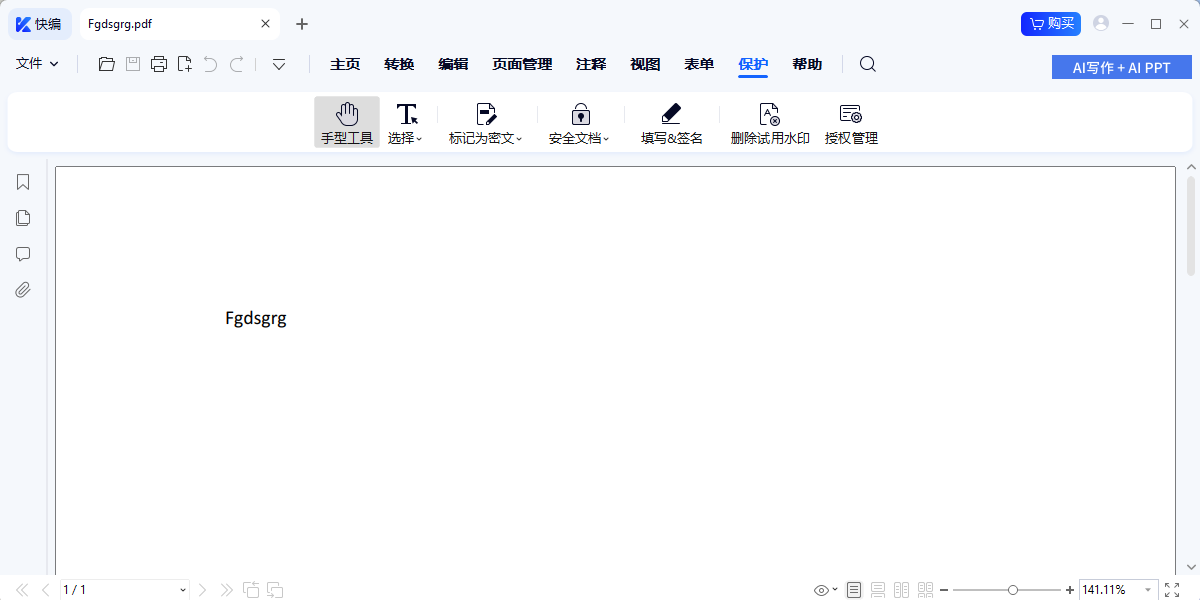Click the next view icon
The height and width of the screenshot is (600, 1200).
click(x=275, y=590)
